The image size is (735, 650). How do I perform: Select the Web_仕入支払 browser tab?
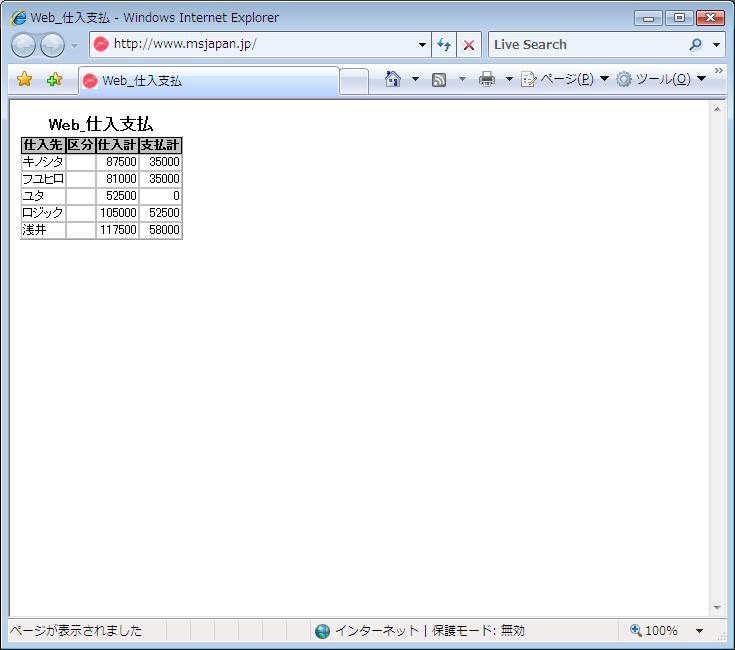[209, 81]
